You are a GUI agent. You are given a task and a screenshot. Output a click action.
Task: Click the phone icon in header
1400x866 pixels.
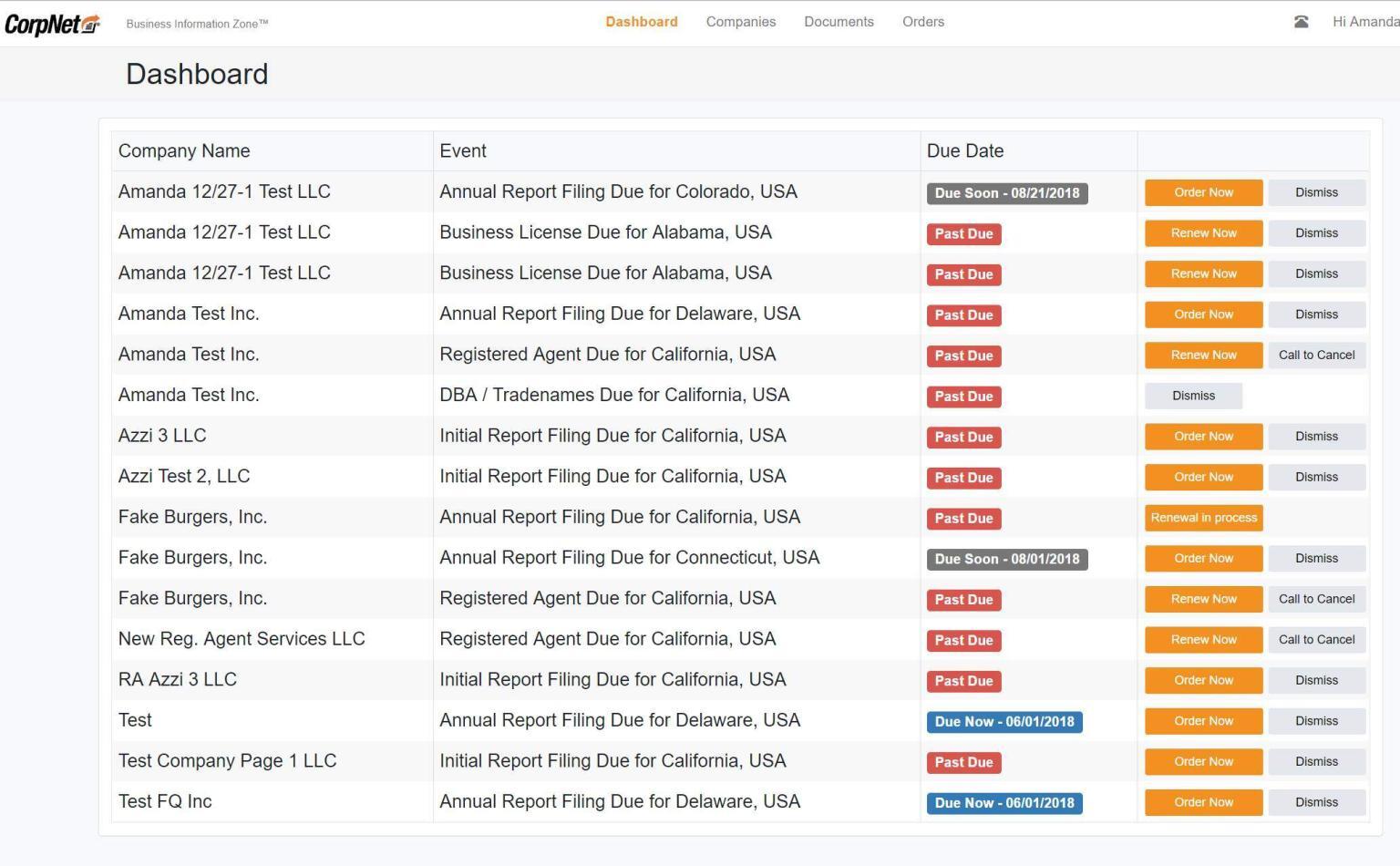(x=1301, y=22)
